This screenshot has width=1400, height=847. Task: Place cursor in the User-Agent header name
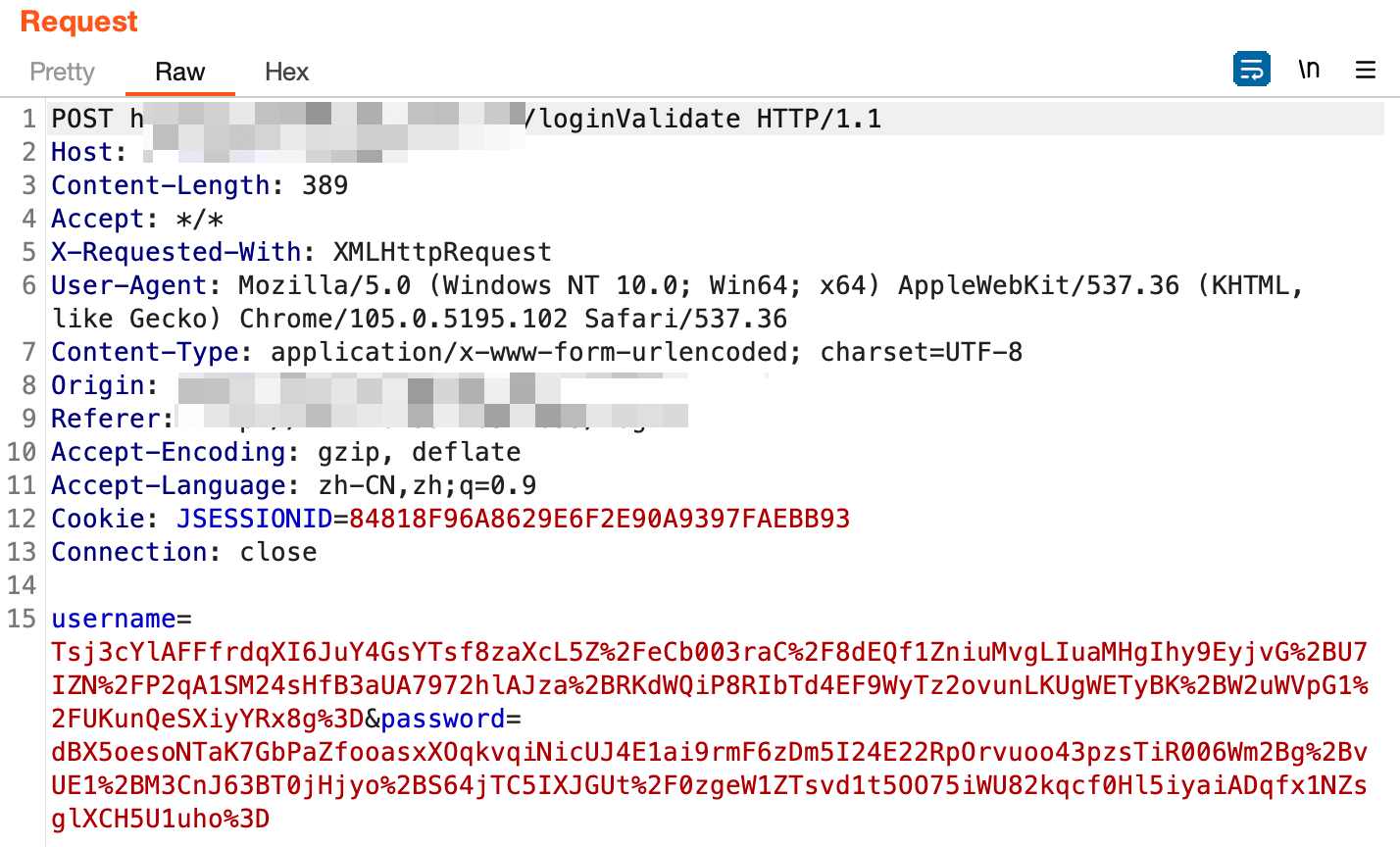tap(128, 285)
